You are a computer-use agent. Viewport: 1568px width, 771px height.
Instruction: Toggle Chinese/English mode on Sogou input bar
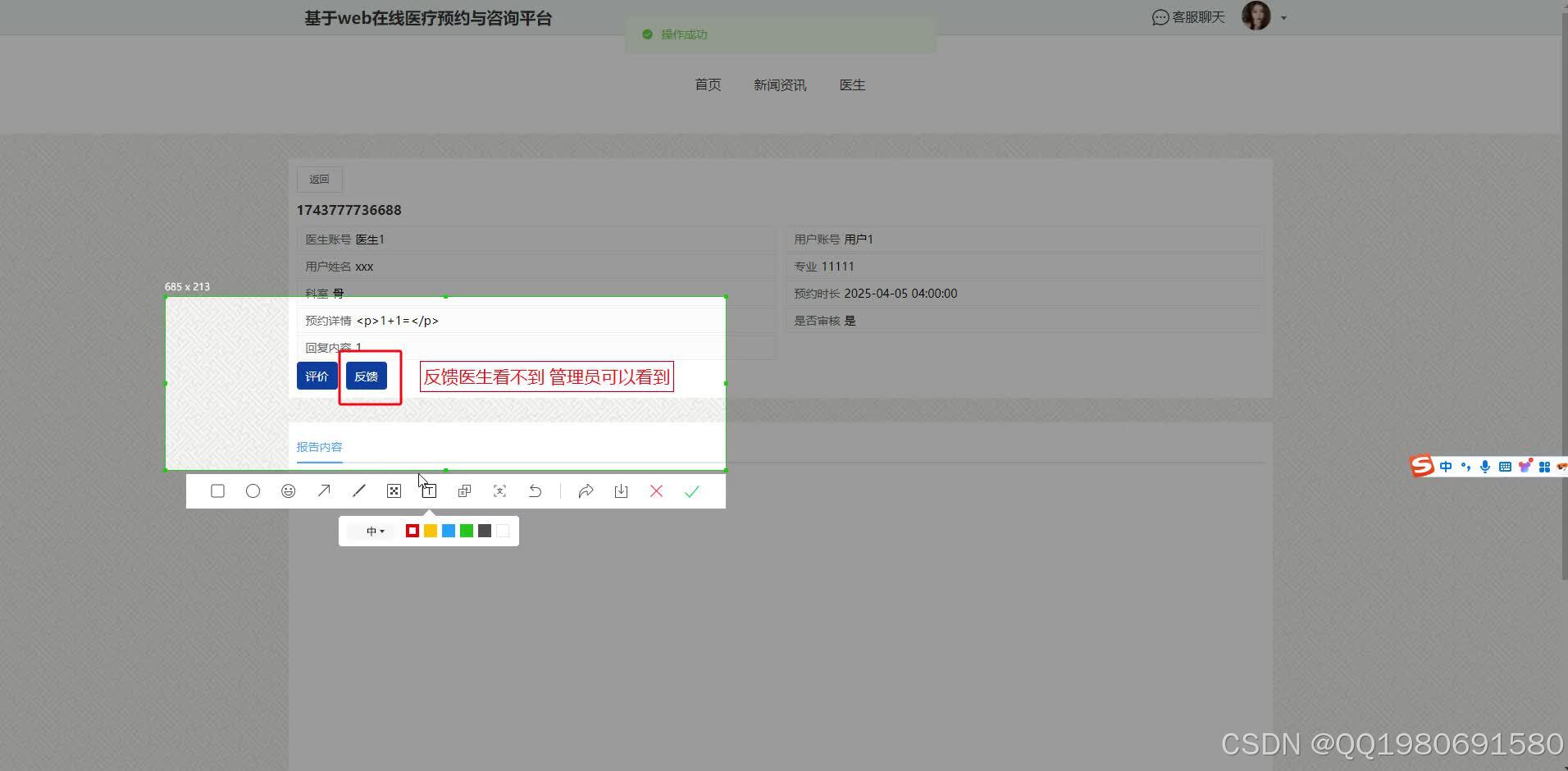[x=1446, y=466]
